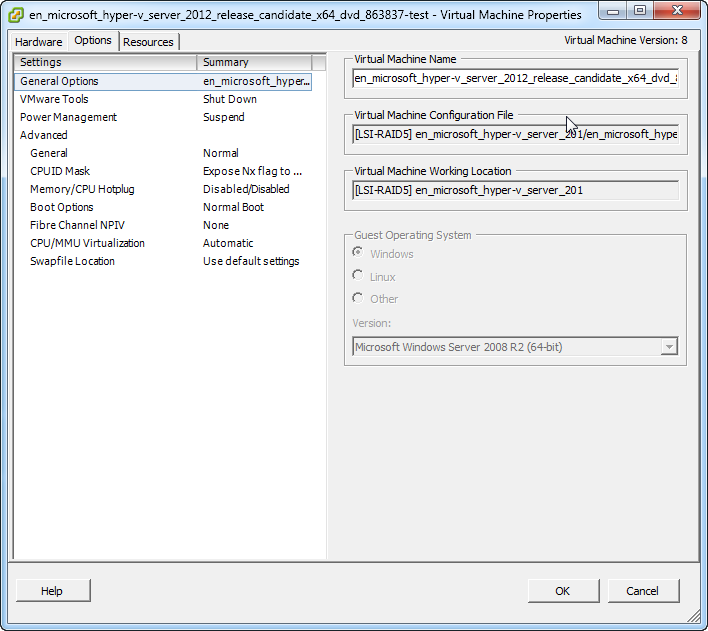Click the vSphere icon in title bar
708x631 pixels.
tap(16, 15)
